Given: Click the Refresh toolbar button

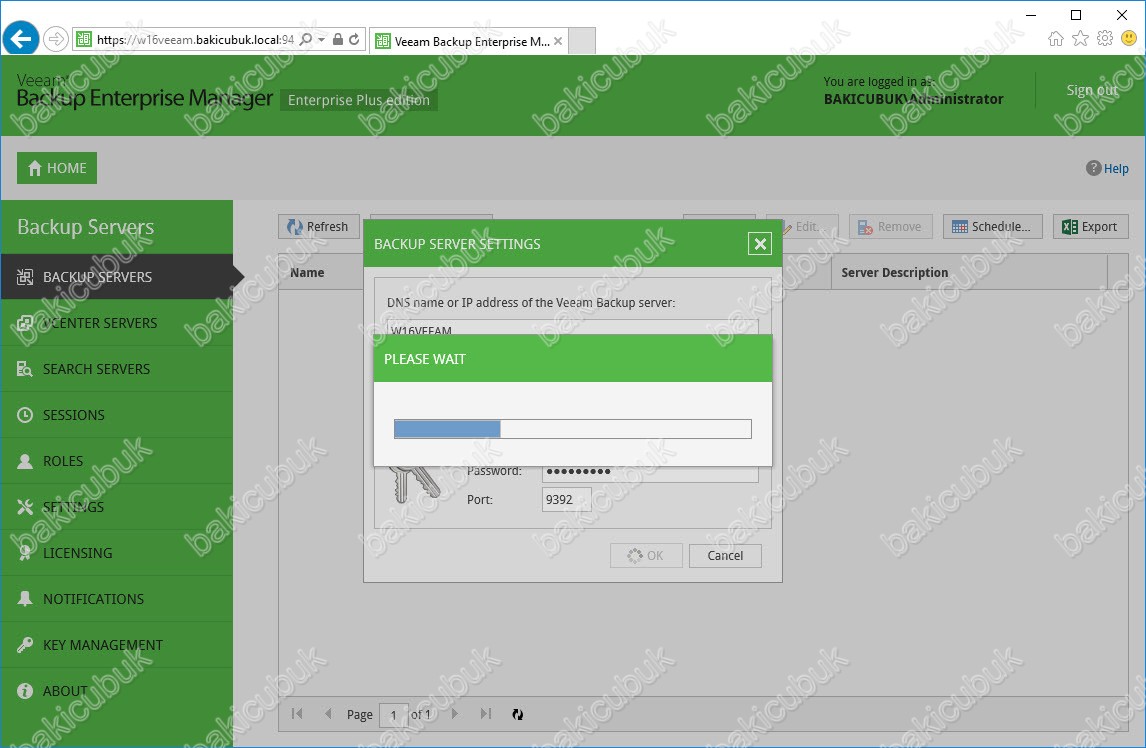Looking at the screenshot, I should pyautogui.click(x=319, y=227).
